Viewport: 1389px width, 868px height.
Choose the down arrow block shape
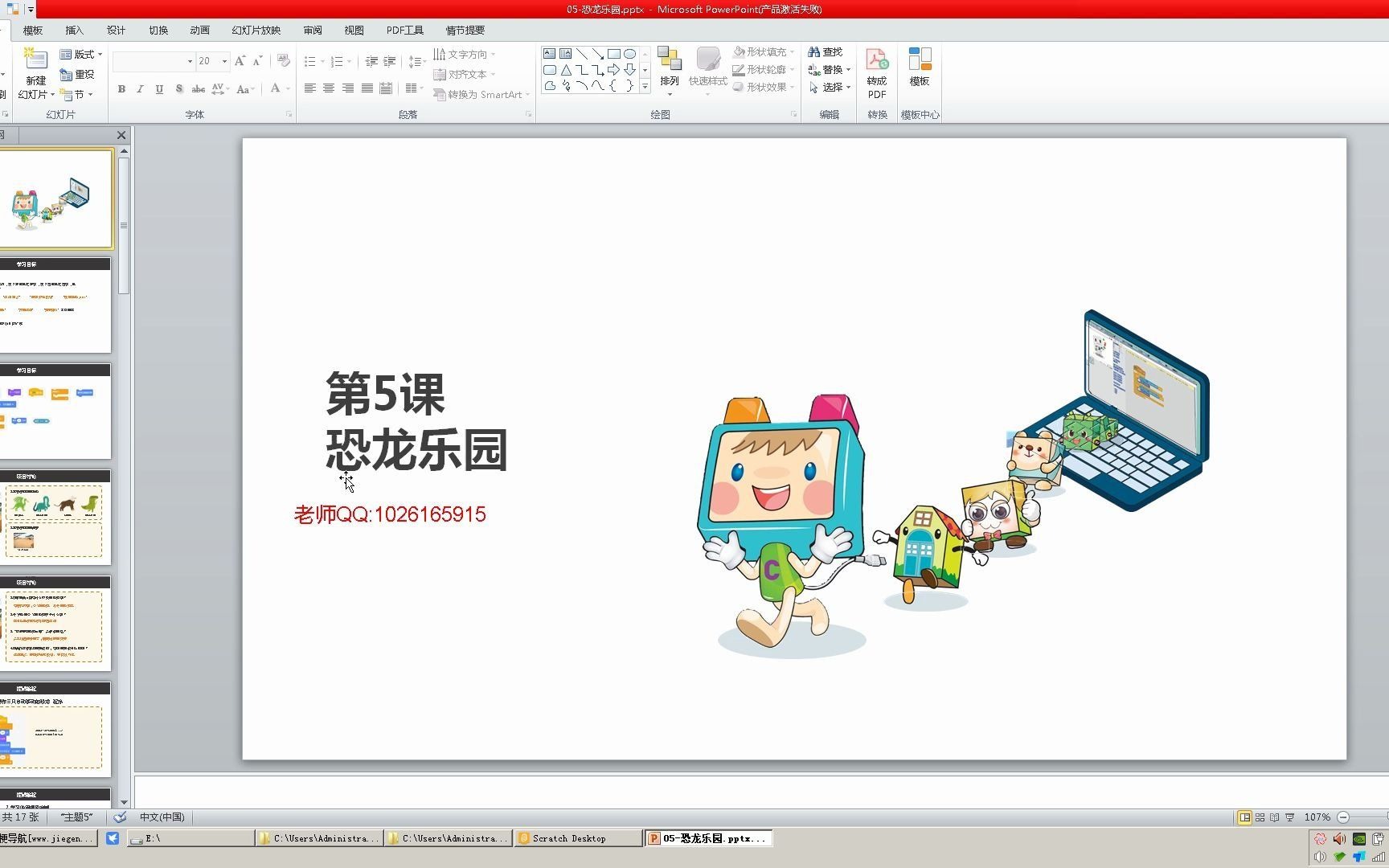pos(629,70)
